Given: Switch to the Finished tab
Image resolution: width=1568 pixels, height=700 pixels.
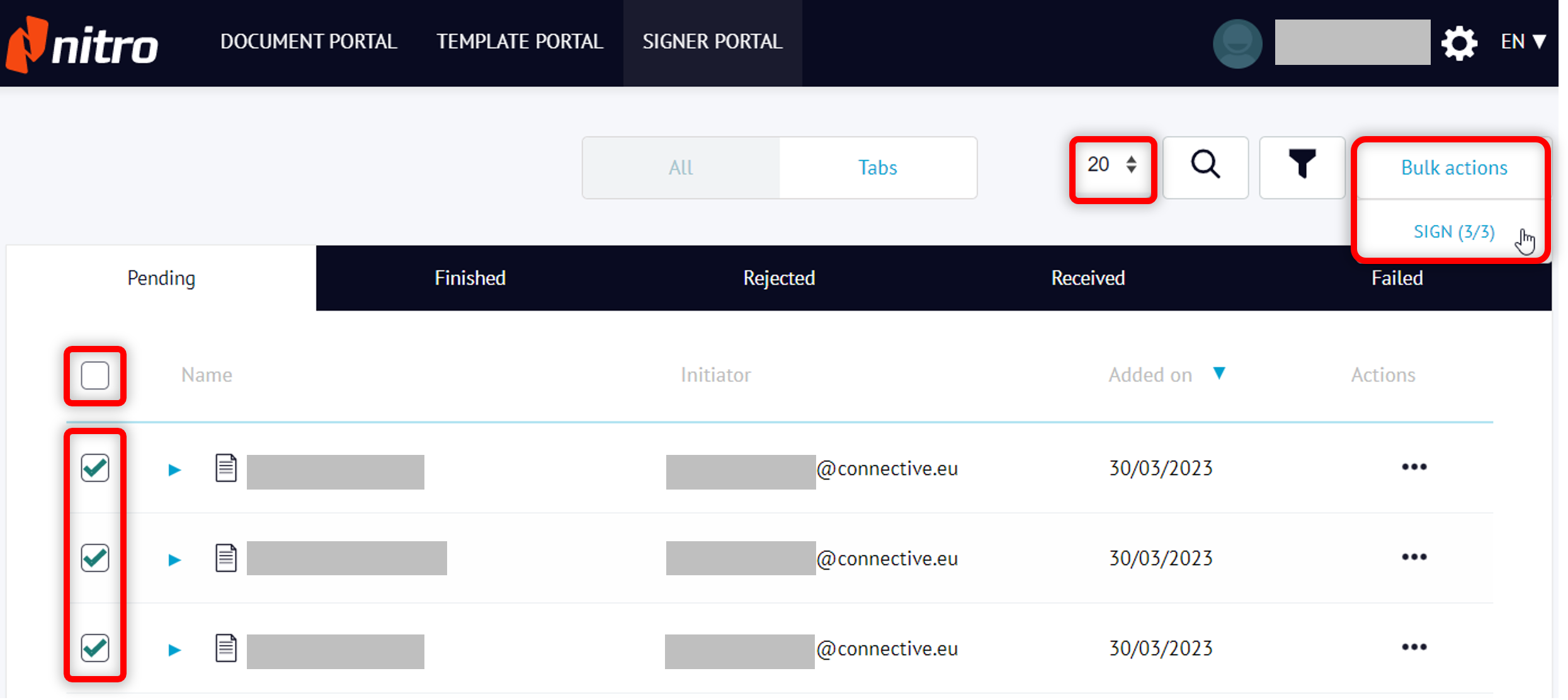Looking at the screenshot, I should click(x=470, y=278).
